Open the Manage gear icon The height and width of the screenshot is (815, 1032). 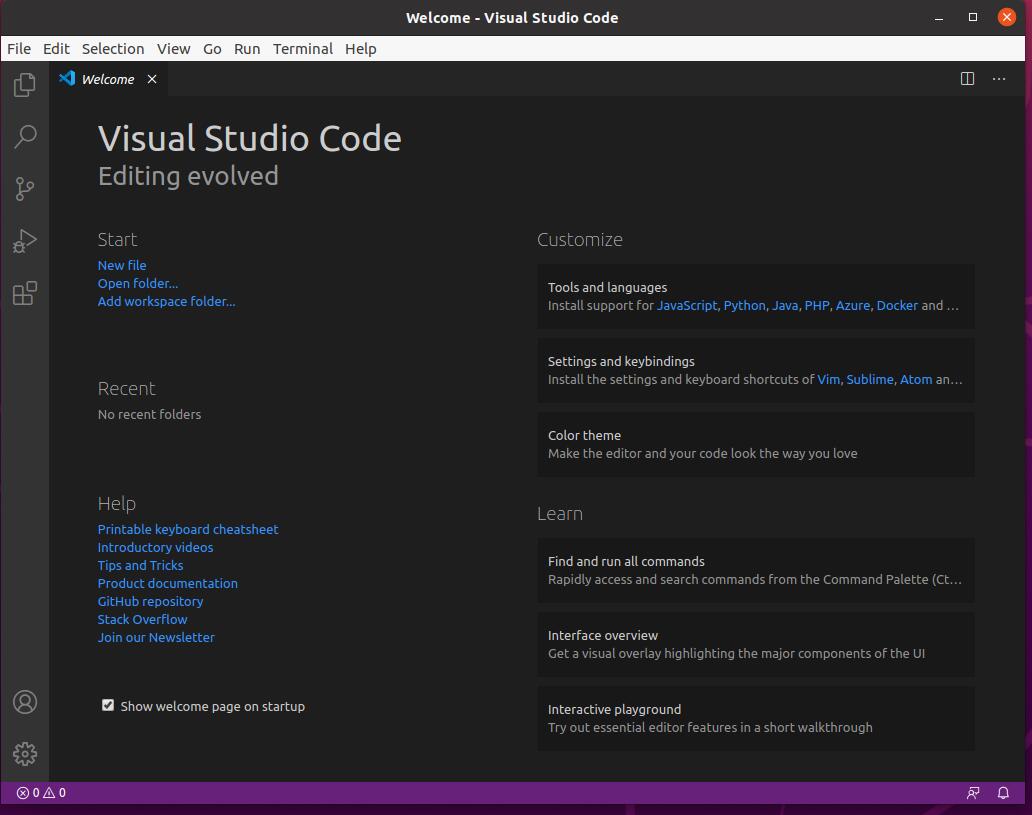pos(25,754)
